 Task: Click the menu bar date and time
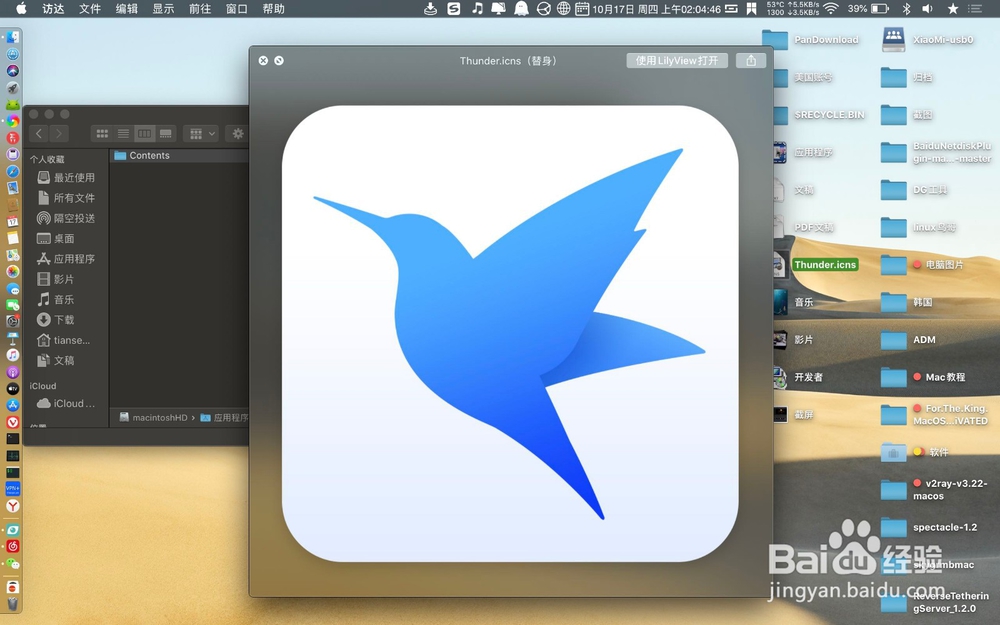pos(656,9)
